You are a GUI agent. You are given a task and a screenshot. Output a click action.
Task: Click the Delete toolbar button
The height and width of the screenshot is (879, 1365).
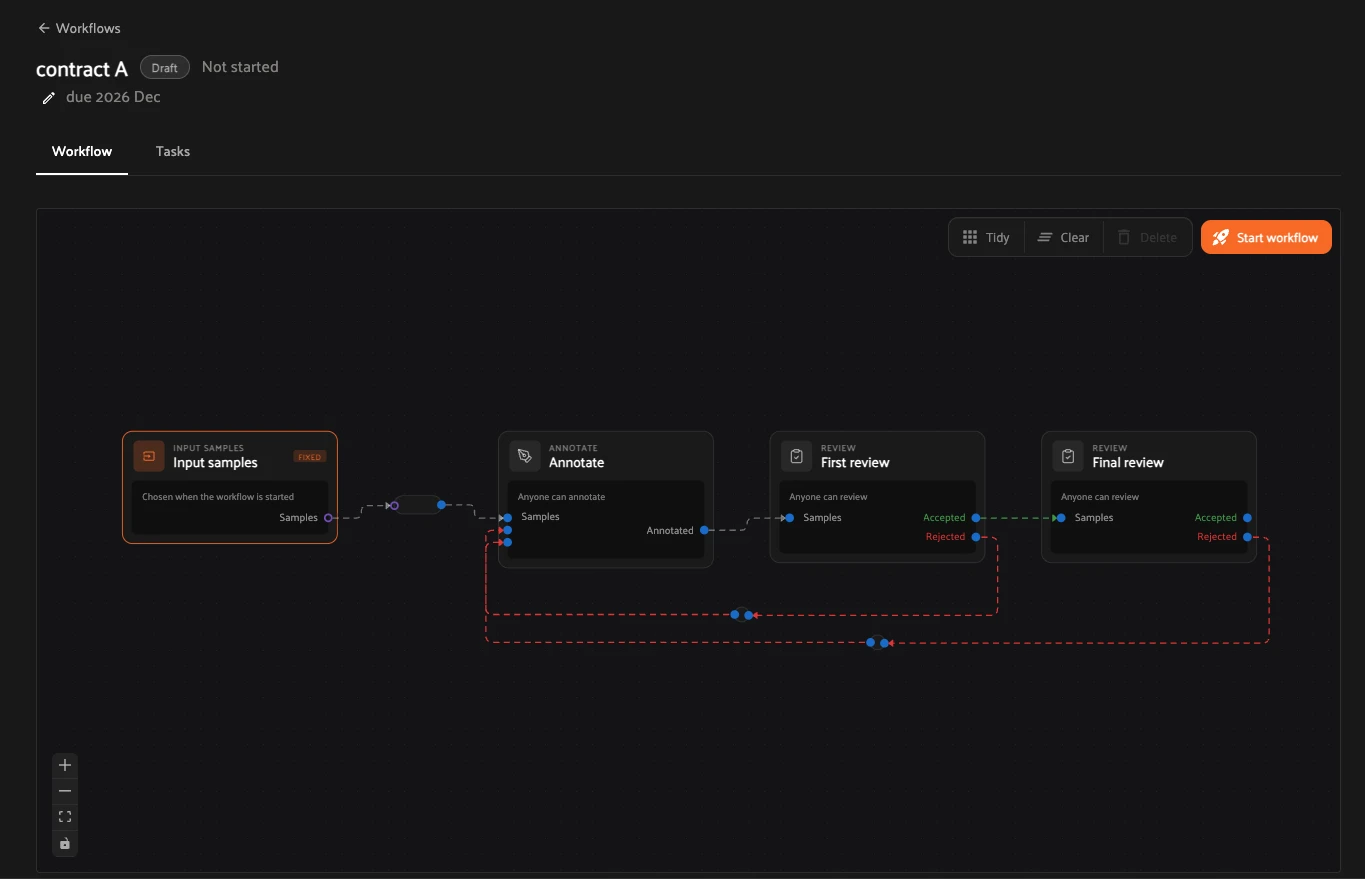(x=1147, y=237)
